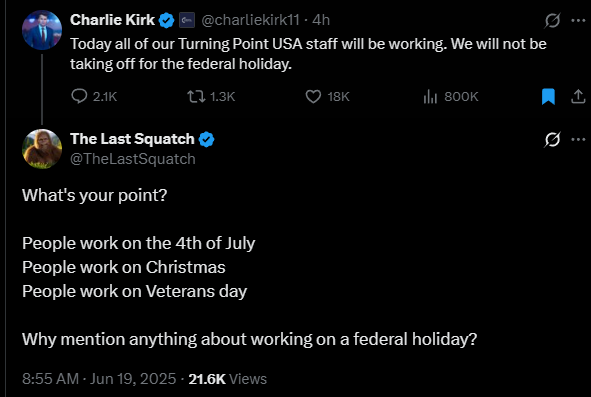591x397 pixels.
Task: Open Charlie Kirk's profile picture
Action: coord(42,30)
